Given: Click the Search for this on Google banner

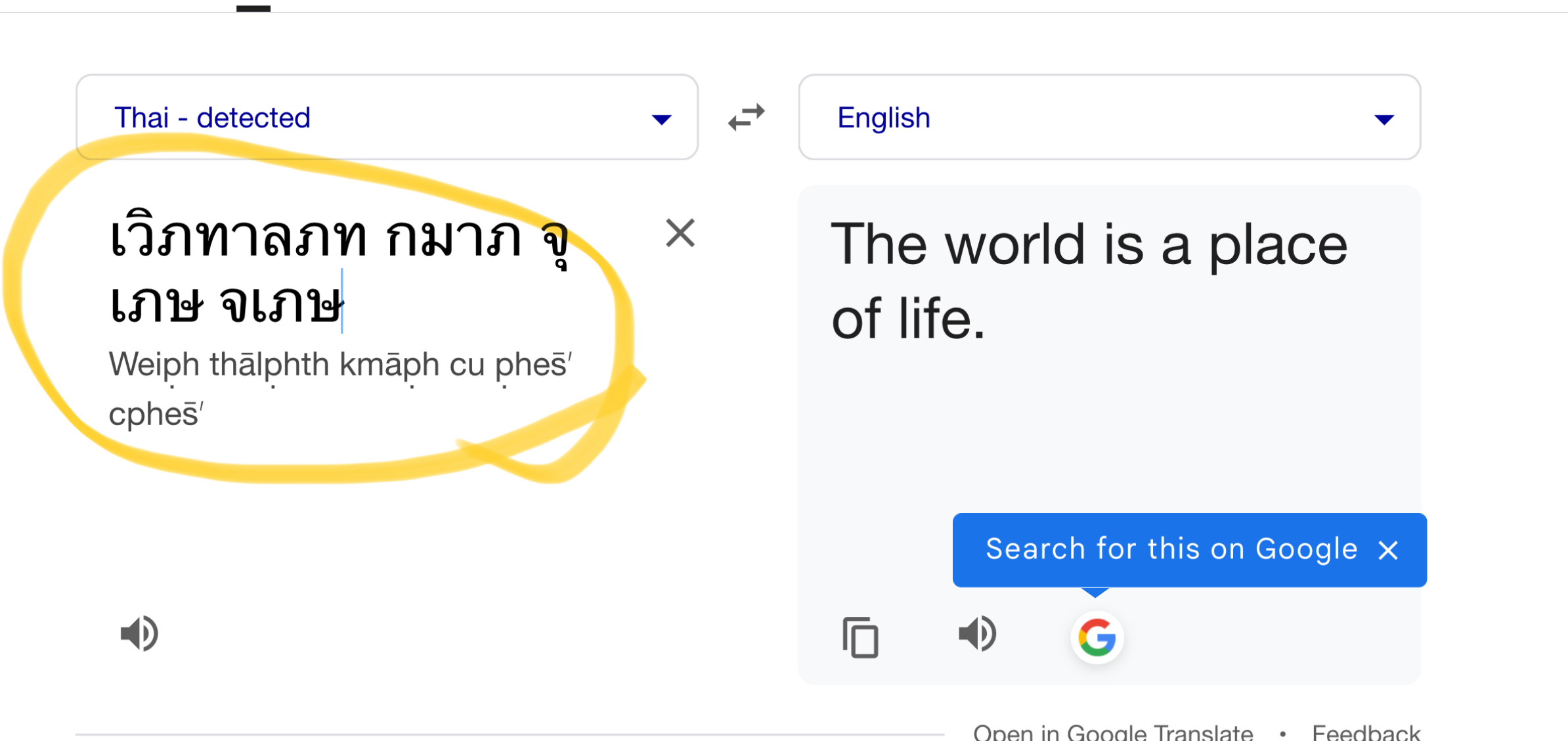Looking at the screenshot, I should (x=1171, y=549).
